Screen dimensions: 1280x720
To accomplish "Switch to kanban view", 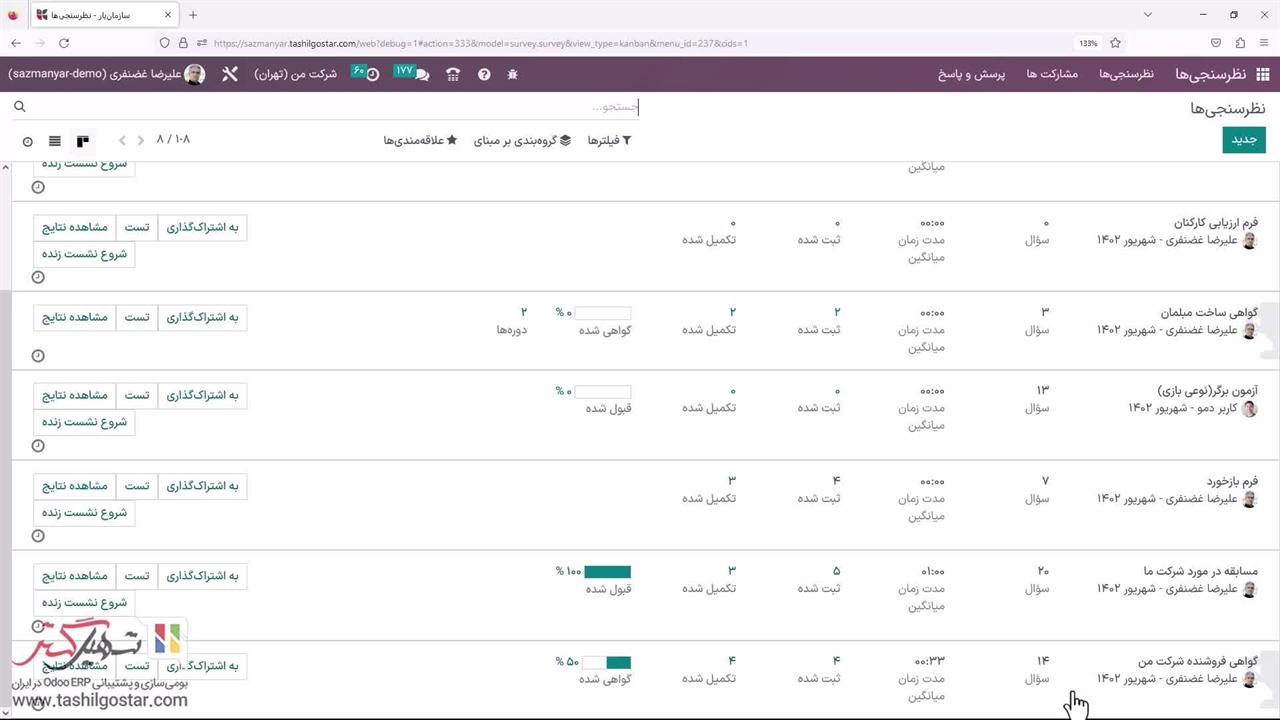I will [83, 141].
